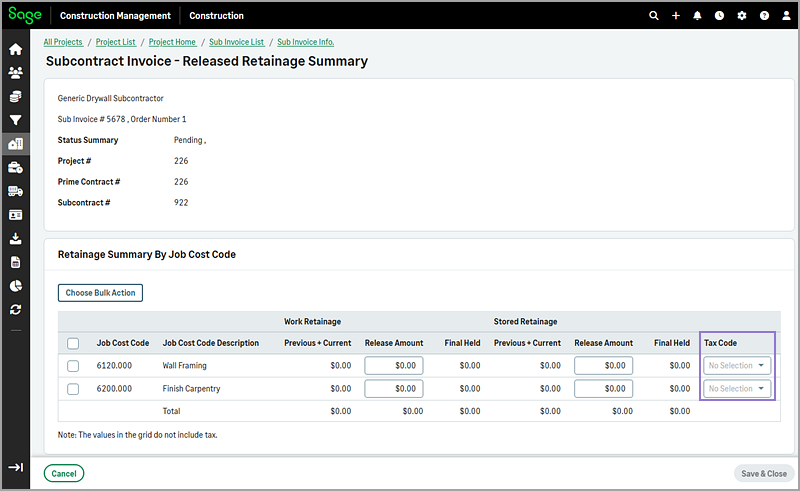Image resolution: width=800 pixels, height=491 pixels.
Task: Check the Finish Carpentry row checkbox
Action: (x=73, y=389)
